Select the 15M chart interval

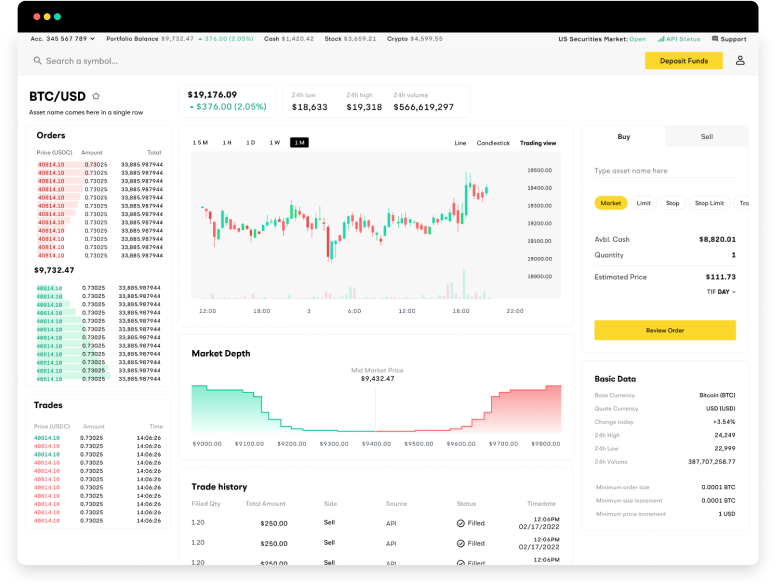tap(200, 143)
